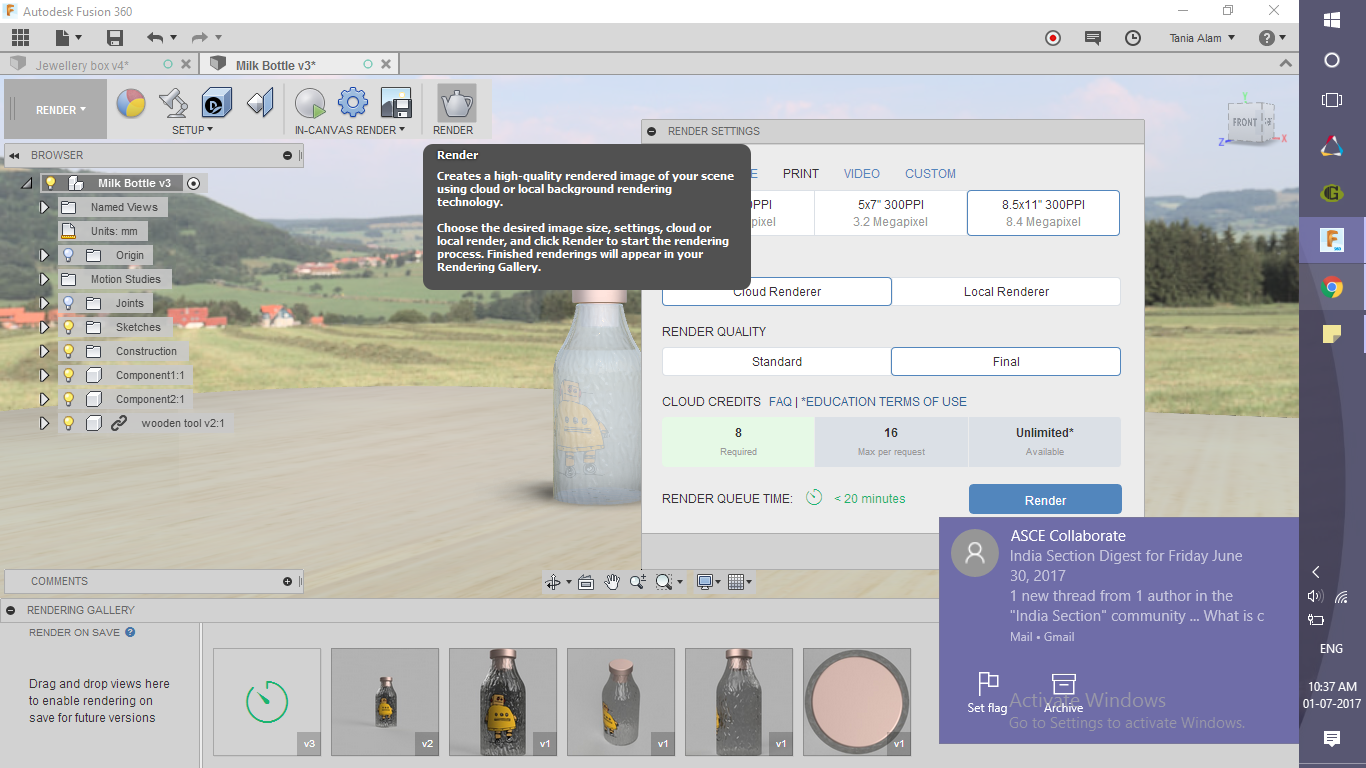Viewport: 1366px width, 768px height.
Task: Open Action Center notification icon
Action: 1332,739
